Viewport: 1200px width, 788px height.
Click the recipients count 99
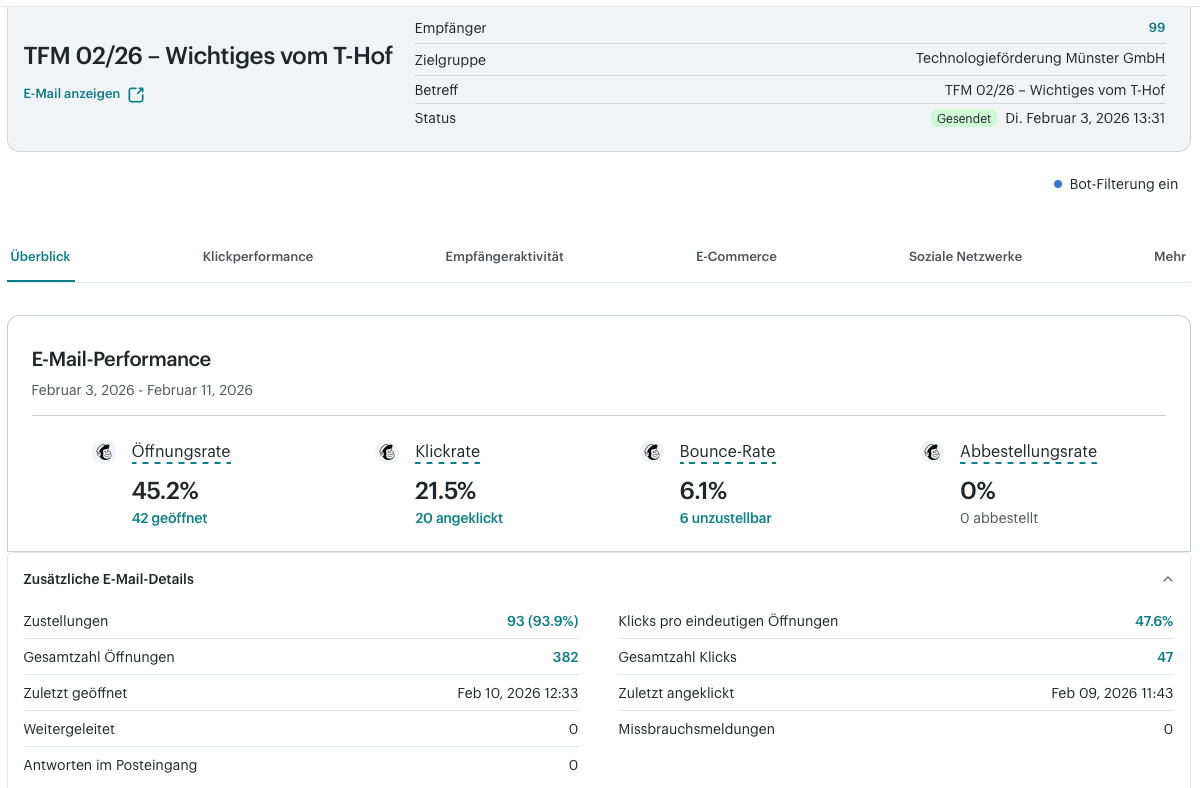1157,28
